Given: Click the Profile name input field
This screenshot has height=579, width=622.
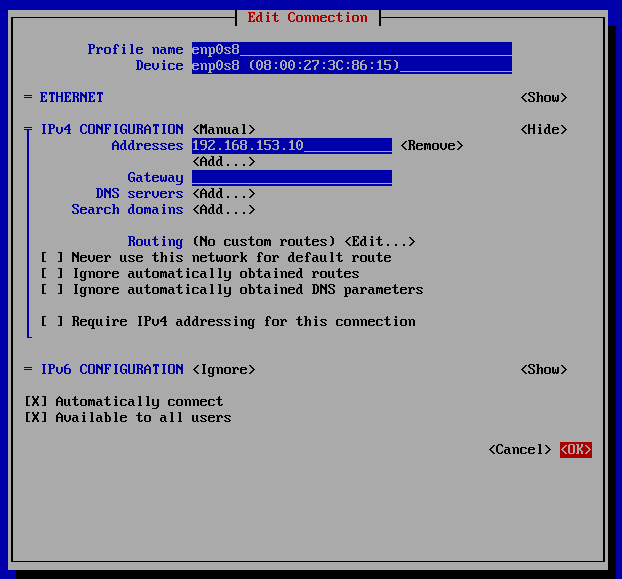Looking at the screenshot, I should (351, 49).
